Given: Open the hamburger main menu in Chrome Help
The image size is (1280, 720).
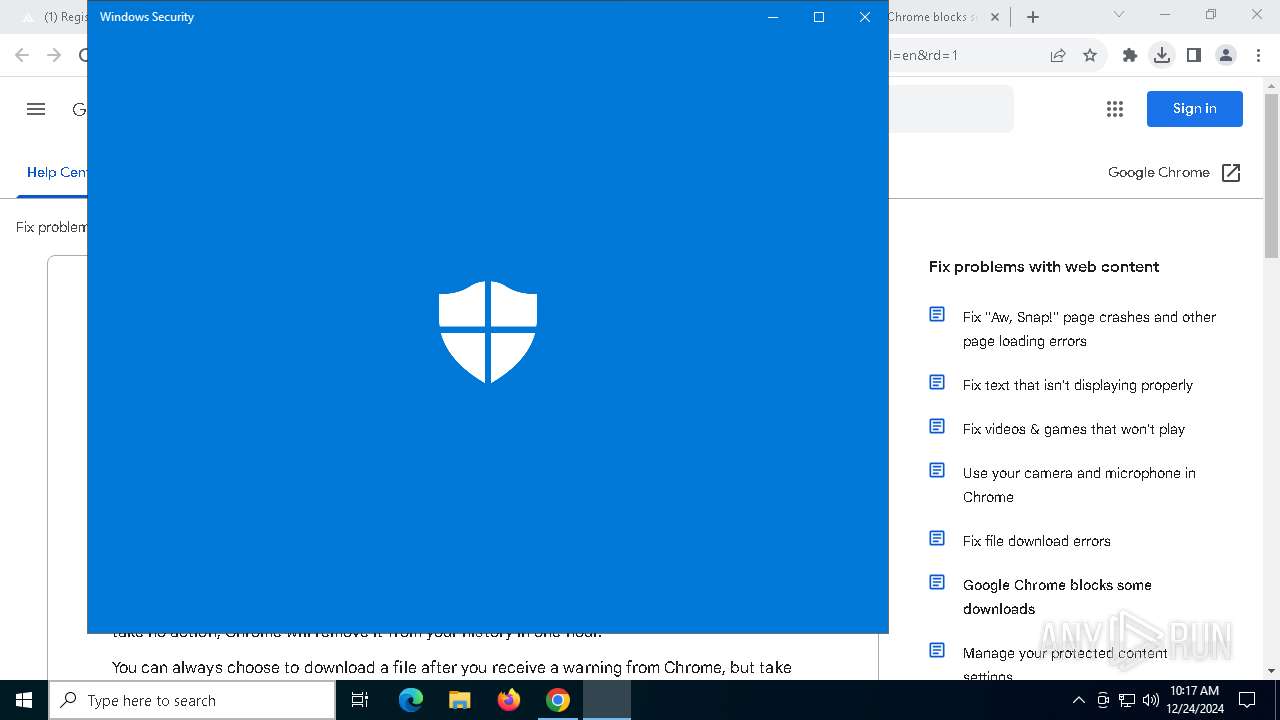Looking at the screenshot, I should tap(36, 109).
